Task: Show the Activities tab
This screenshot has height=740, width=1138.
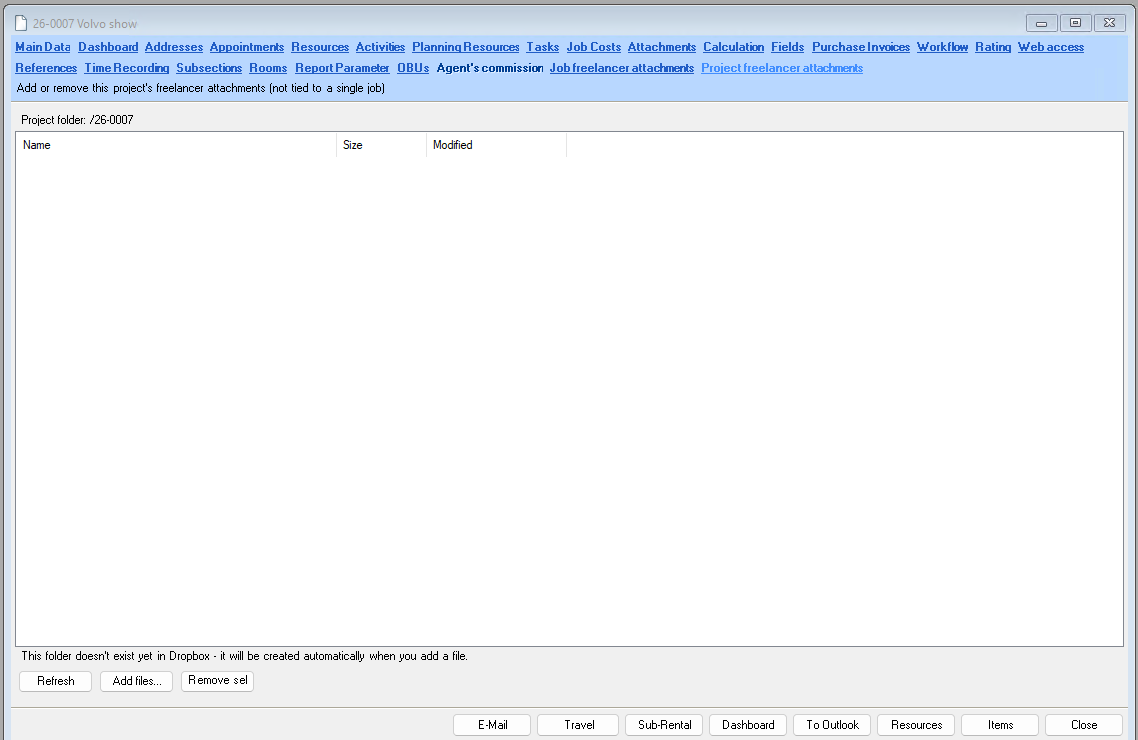Action: pyautogui.click(x=380, y=47)
